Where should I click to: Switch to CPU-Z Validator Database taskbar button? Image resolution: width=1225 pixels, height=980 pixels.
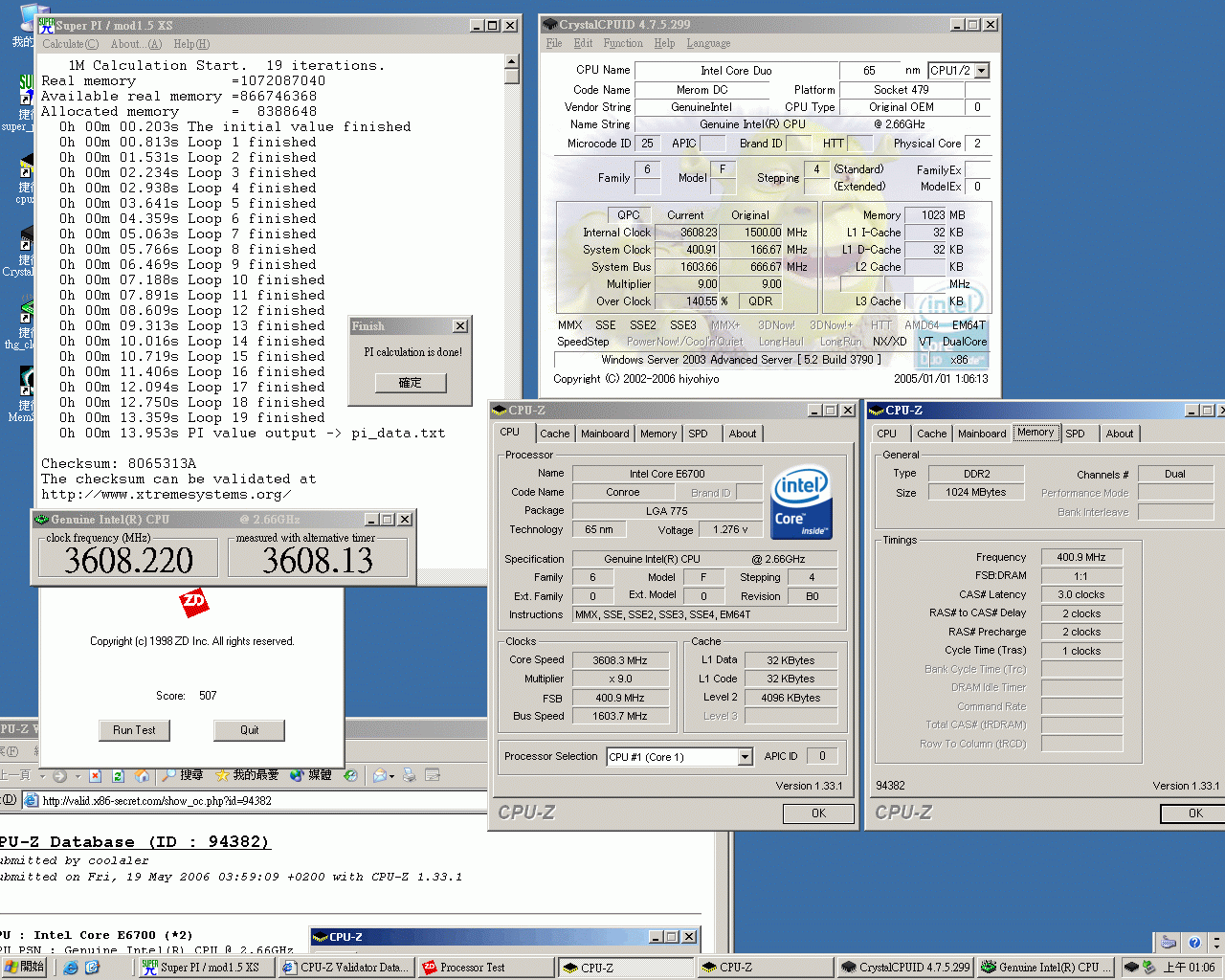[346, 968]
